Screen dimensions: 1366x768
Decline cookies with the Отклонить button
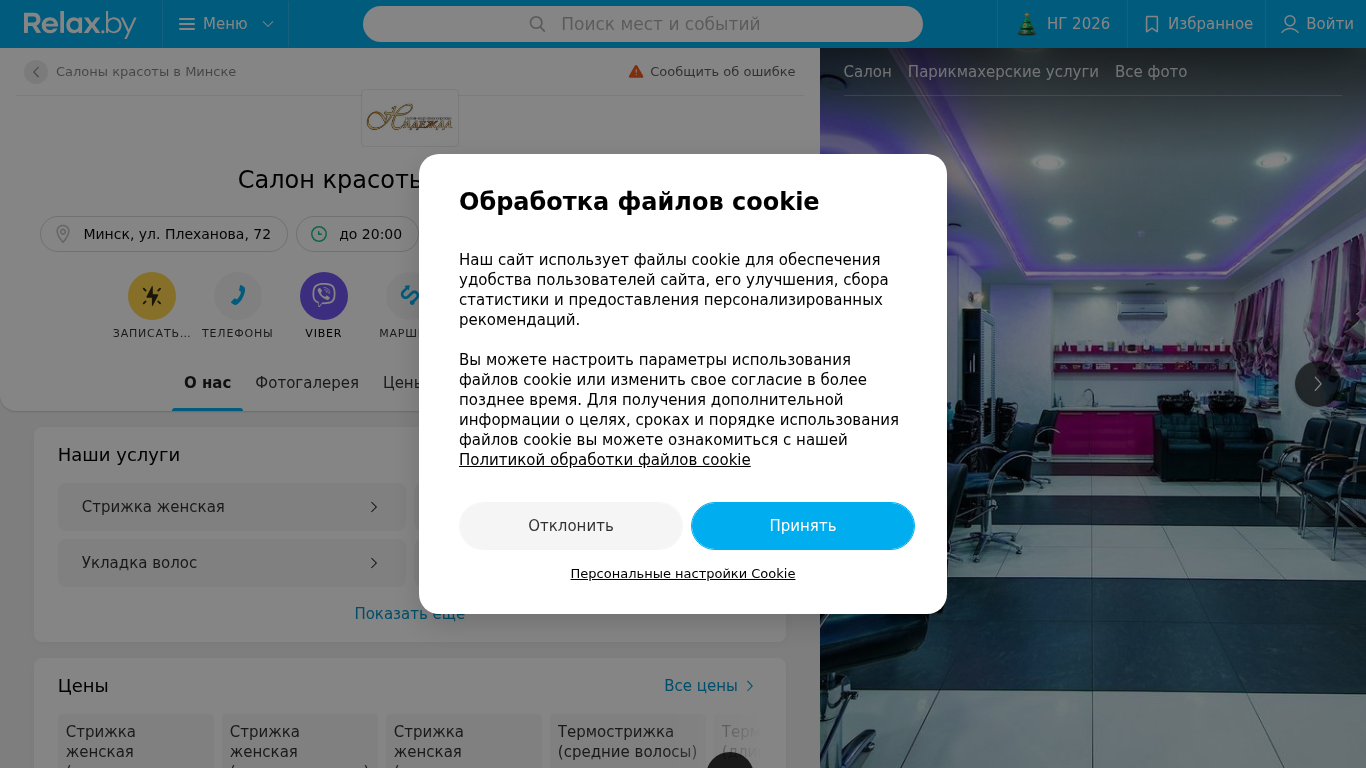[x=571, y=526]
